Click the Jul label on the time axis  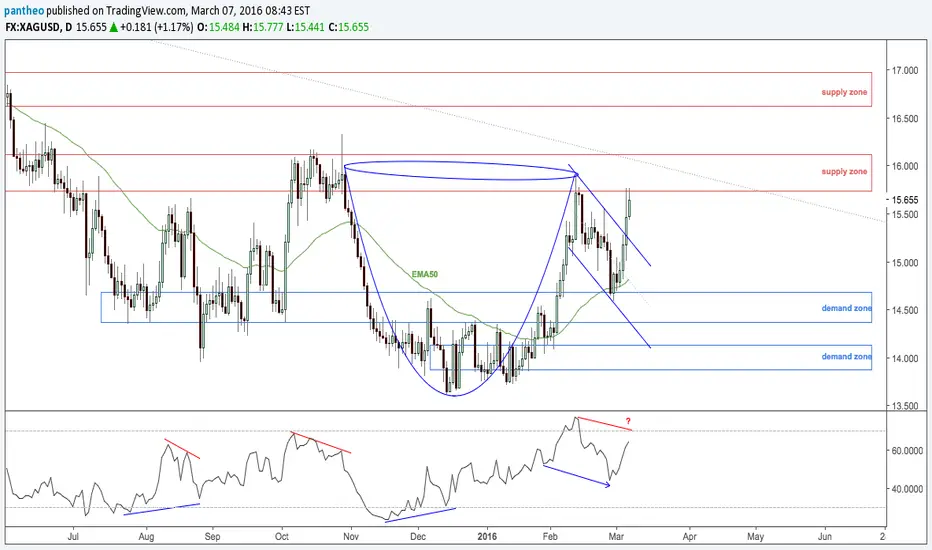point(73,536)
